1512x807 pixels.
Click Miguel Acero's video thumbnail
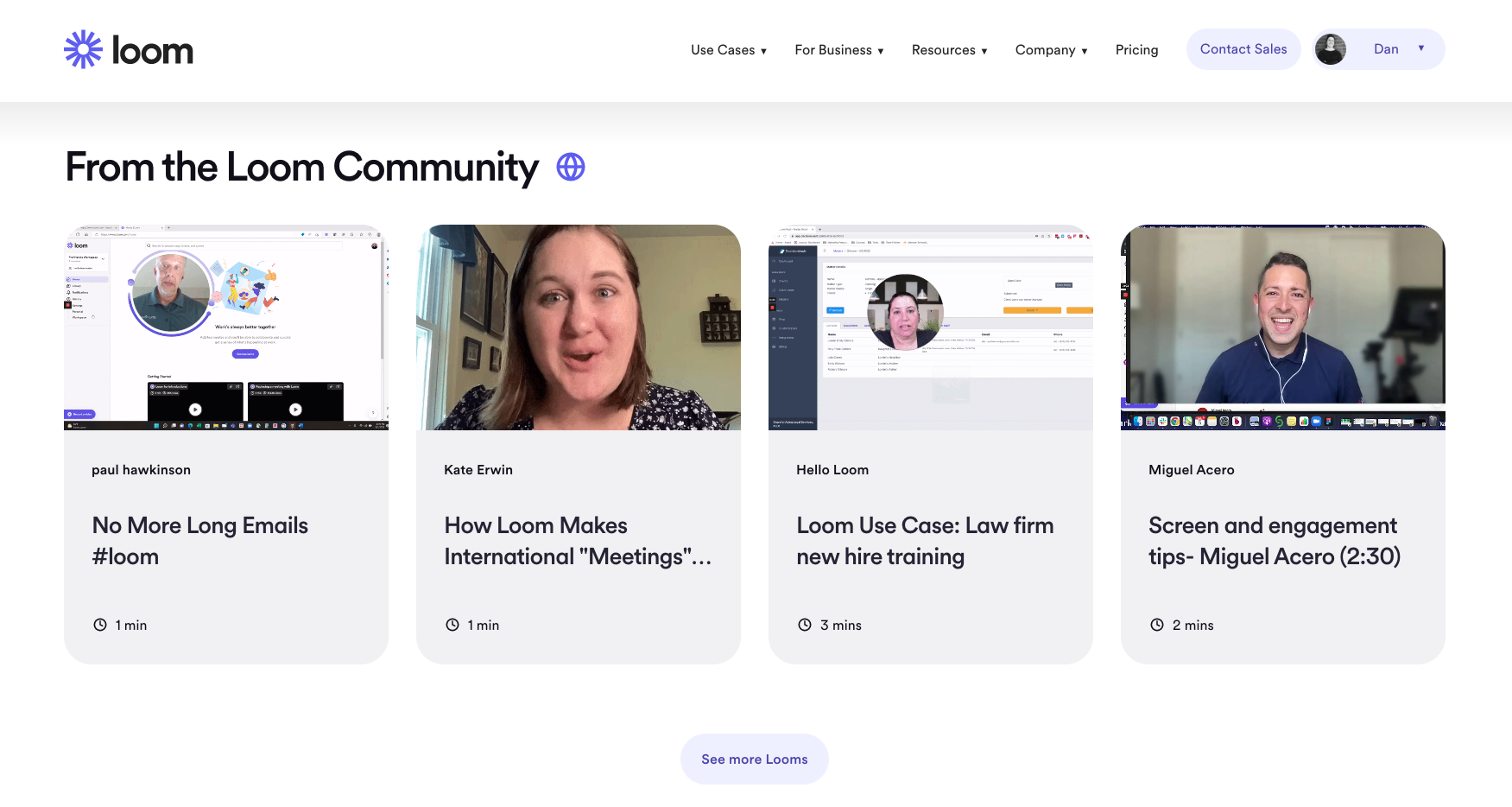click(1283, 327)
